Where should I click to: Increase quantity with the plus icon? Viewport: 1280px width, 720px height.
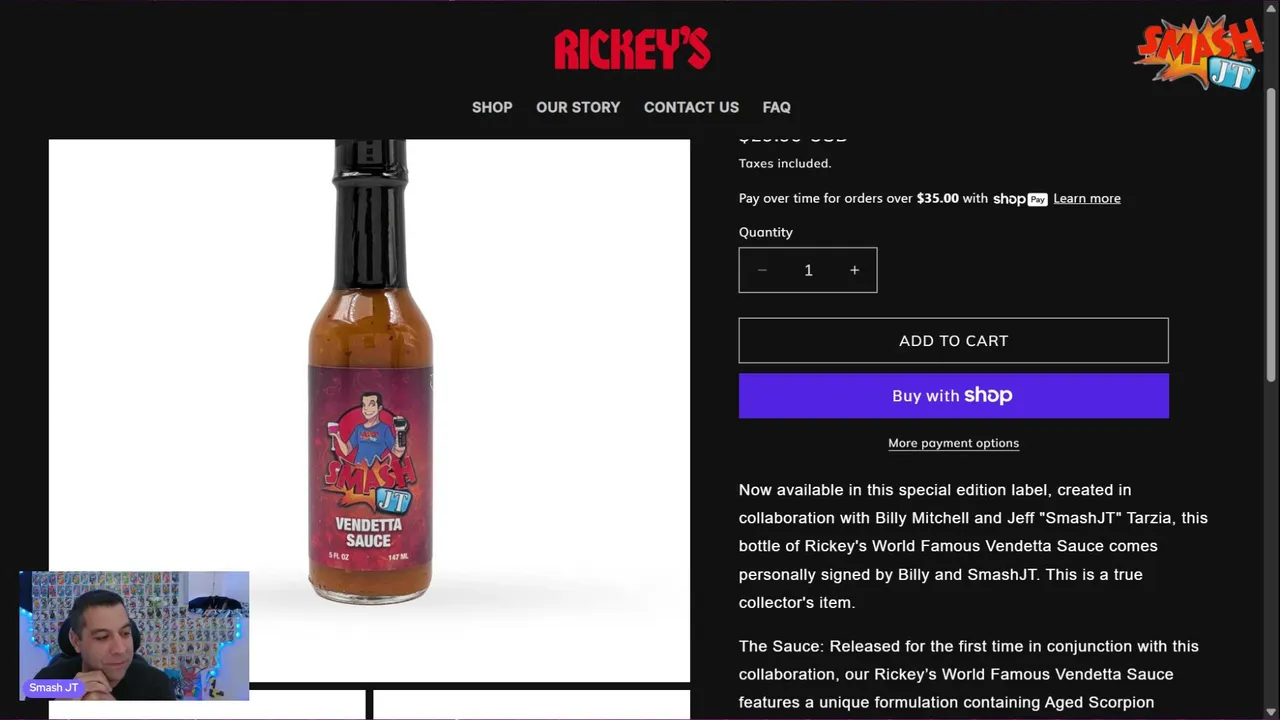[x=854, y=270]
